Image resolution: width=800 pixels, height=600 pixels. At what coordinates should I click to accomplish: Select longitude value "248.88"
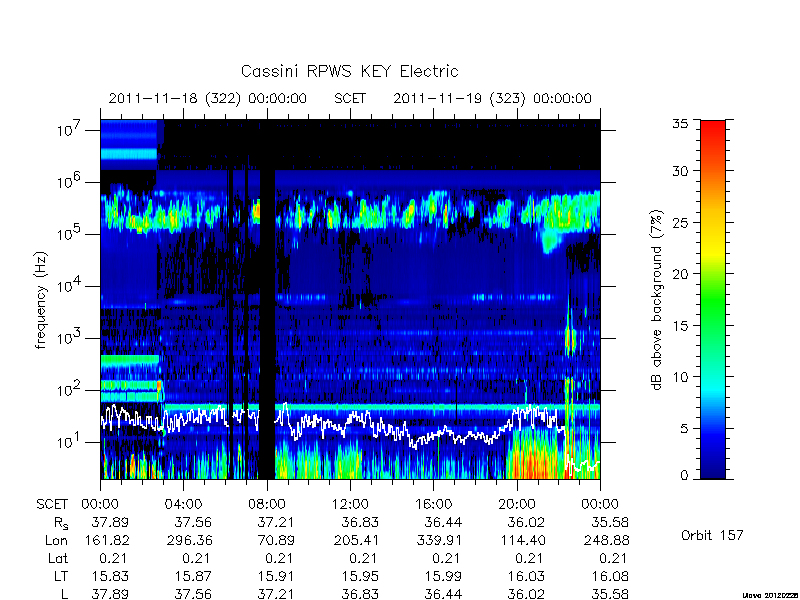606,540
